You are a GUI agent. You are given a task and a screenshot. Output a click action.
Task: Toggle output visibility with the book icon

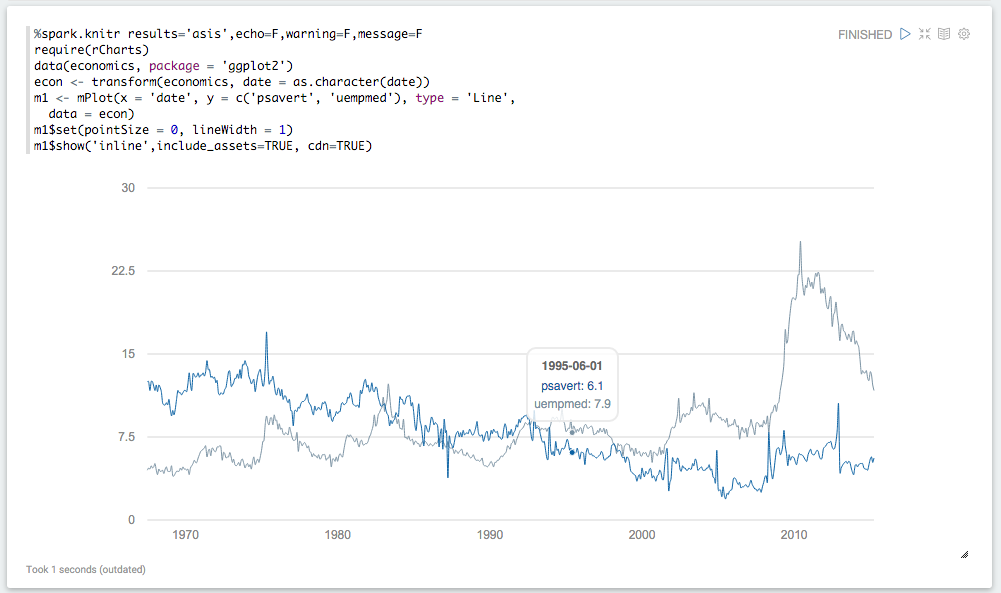(x=944, y=34)
